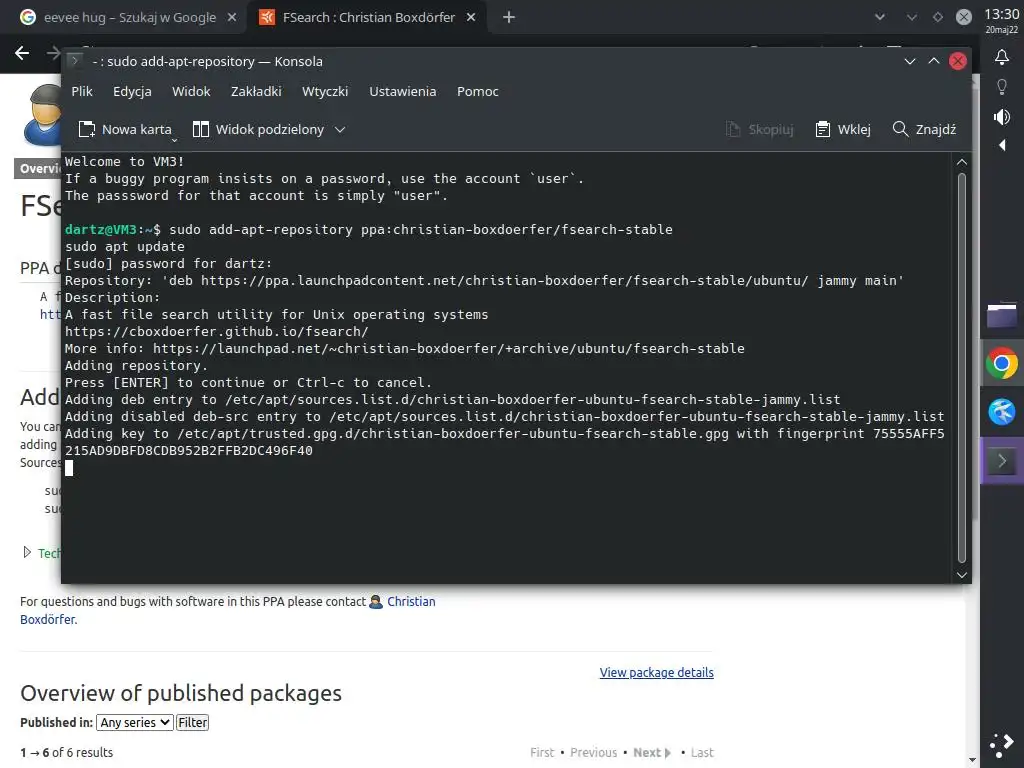
Task: Close the eevee hug Google tab
Action: coord(232,18)
